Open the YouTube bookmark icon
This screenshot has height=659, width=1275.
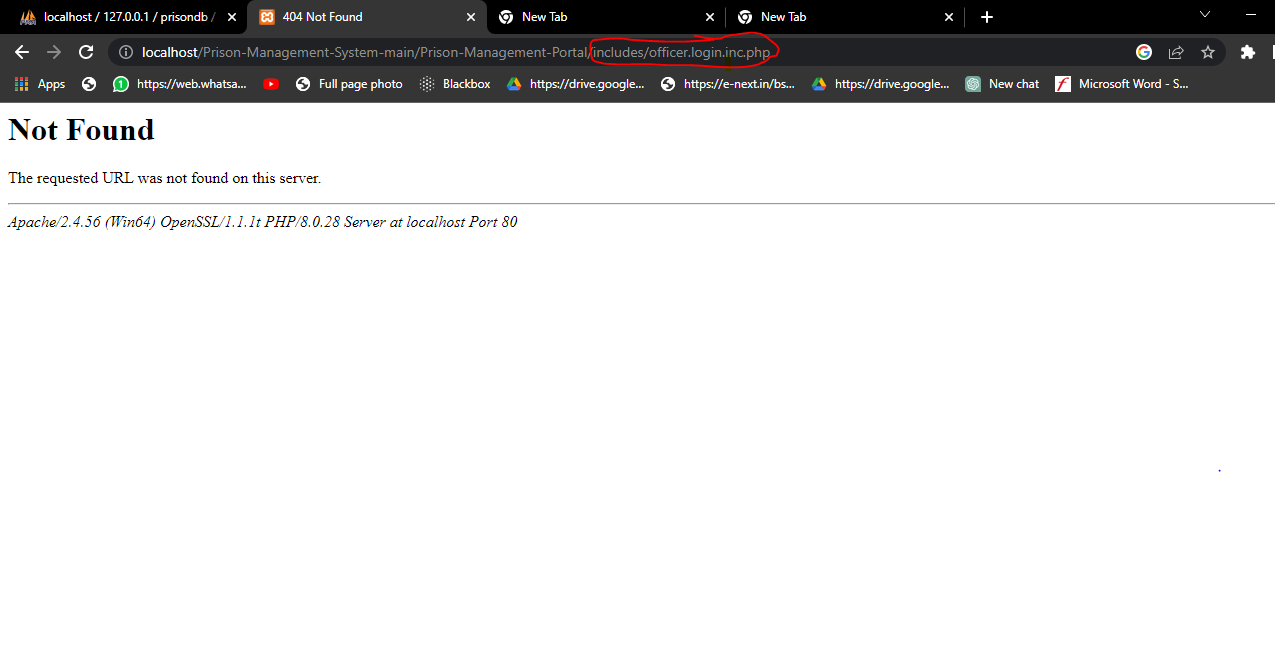[270, 84]
